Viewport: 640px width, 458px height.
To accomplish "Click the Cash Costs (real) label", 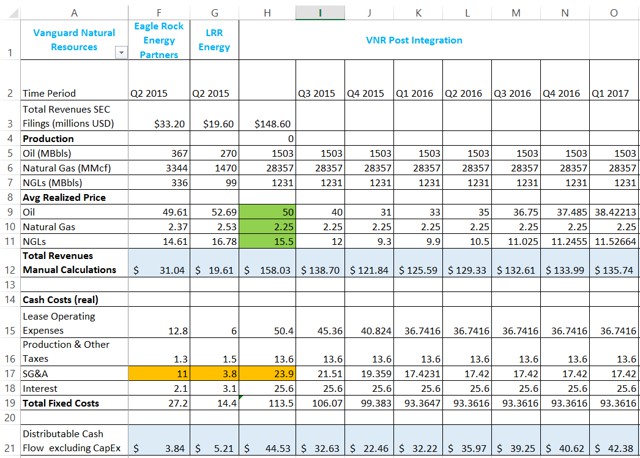I will [74, 299].
